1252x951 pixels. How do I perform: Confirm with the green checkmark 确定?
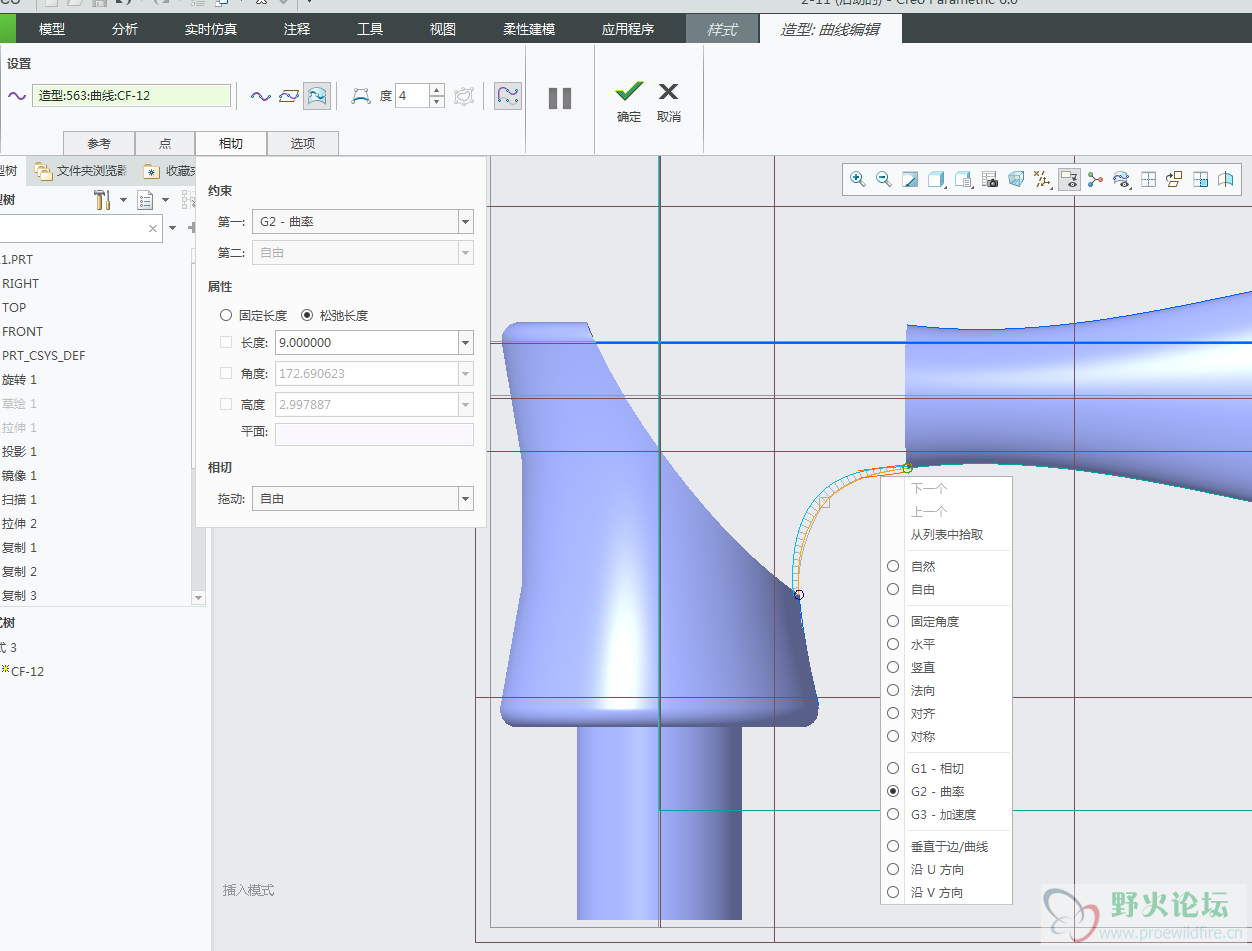click(x=629, y=101)
